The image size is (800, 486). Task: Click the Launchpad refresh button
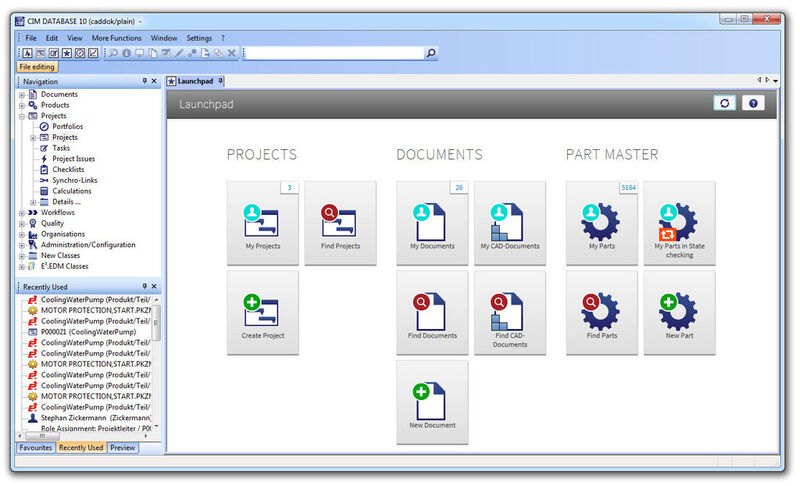(x=724, y=103)
